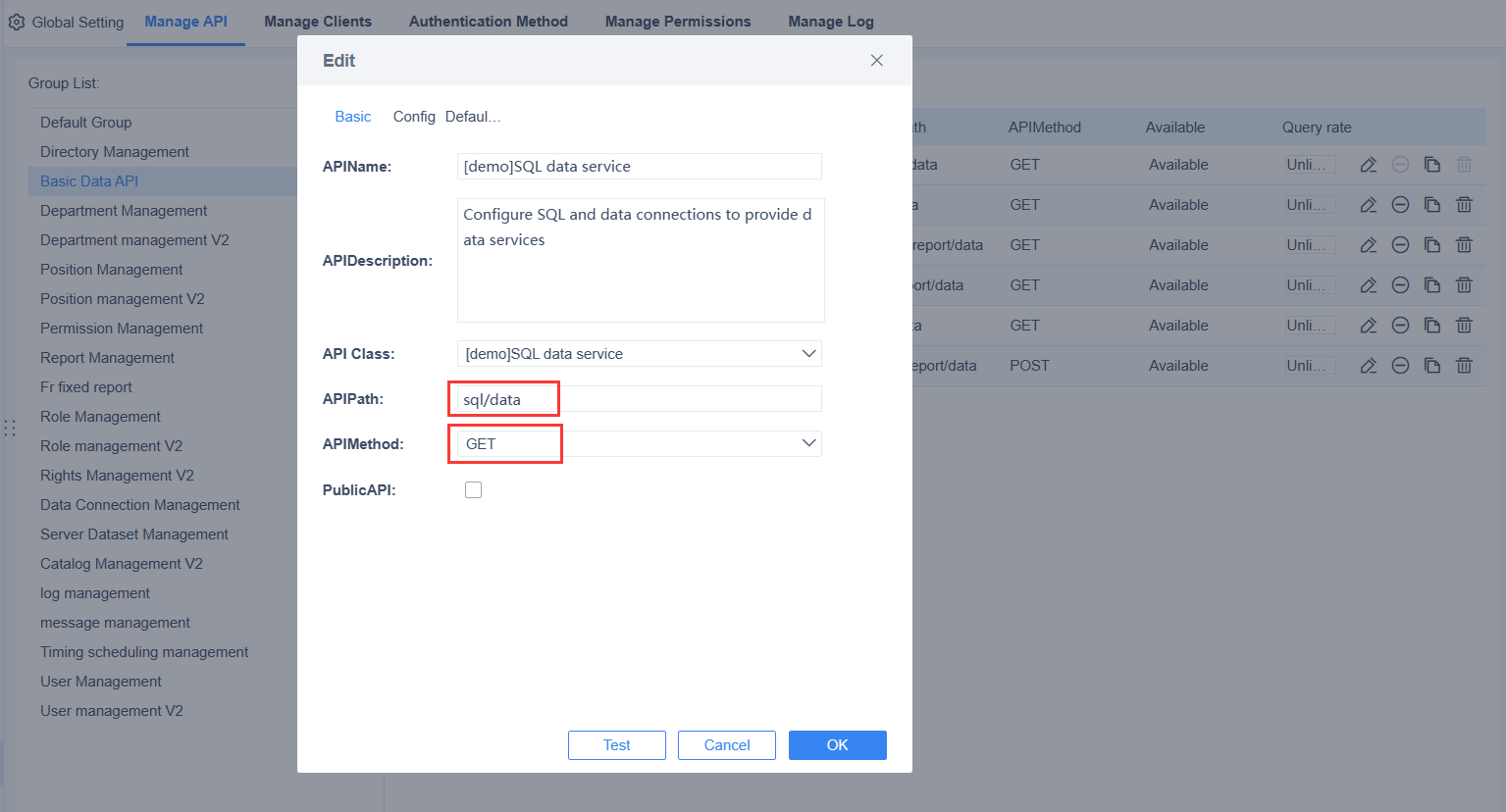Click the edit pencil icon on first API row

click(1368, 164)
